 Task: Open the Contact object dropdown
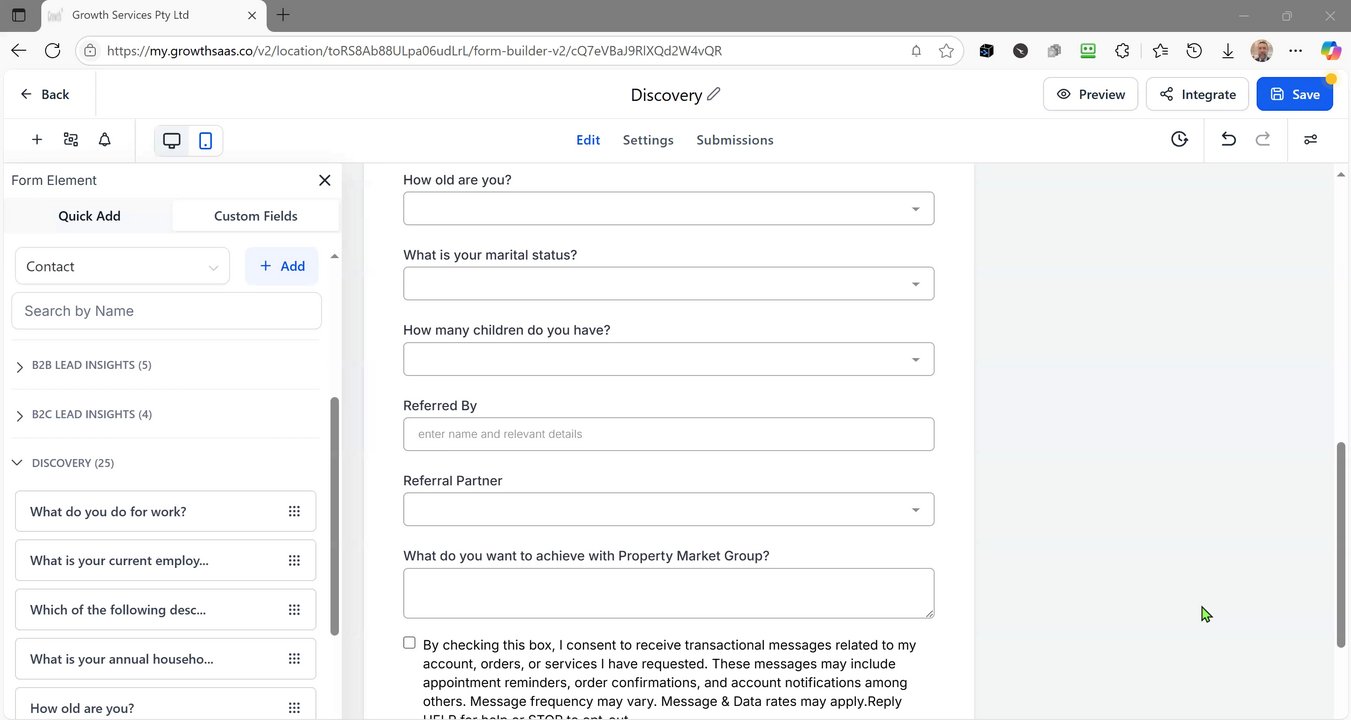(x=122, y=267)
